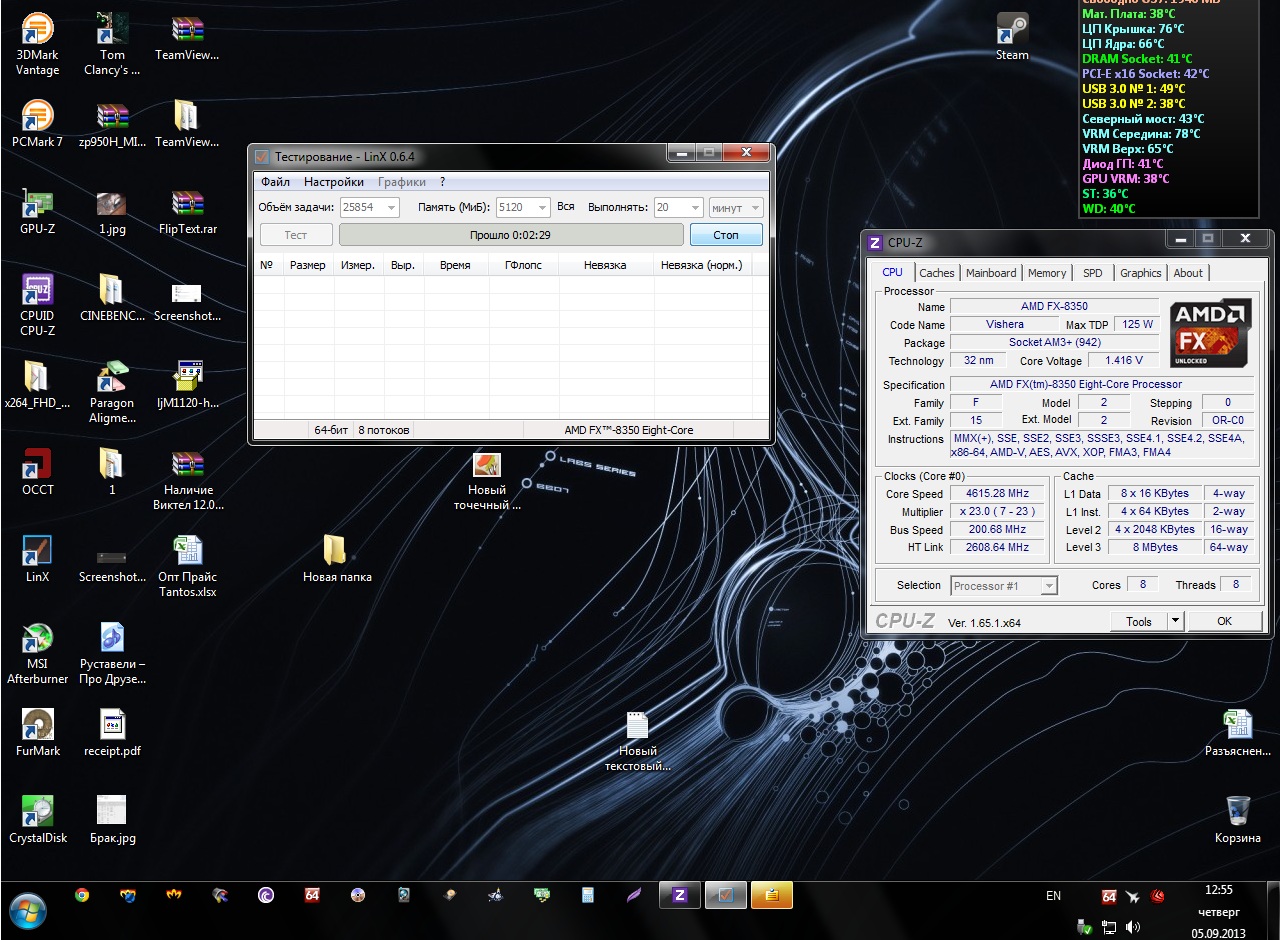Expand the Объём задачи dropdown in LinX
Viewport: 1280px width, 940px height.
pos(390,207)
